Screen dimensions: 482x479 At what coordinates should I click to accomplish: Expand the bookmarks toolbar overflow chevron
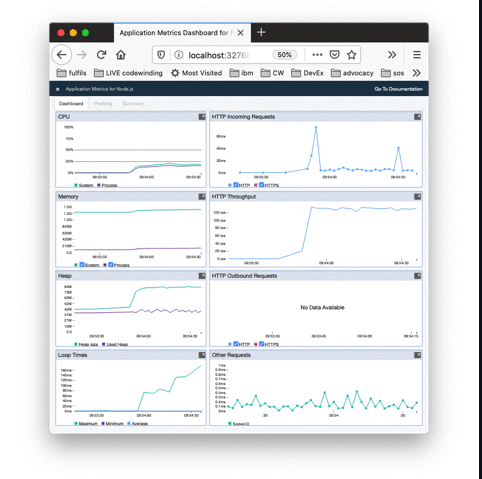point(416,73)
